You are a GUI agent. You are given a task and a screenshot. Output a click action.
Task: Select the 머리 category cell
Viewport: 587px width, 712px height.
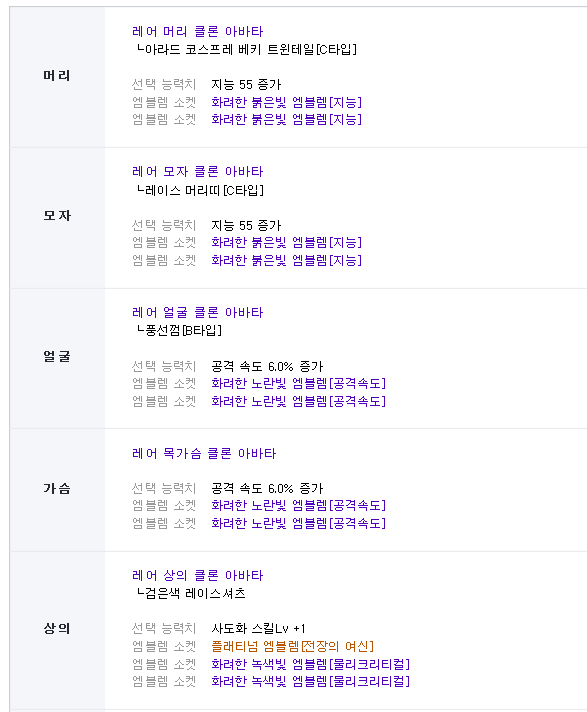(x=57, y=77)
